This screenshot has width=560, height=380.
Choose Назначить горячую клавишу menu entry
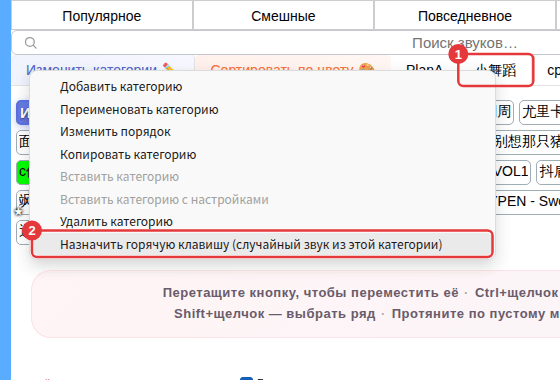pyautogui.click(x=262, y=245)
